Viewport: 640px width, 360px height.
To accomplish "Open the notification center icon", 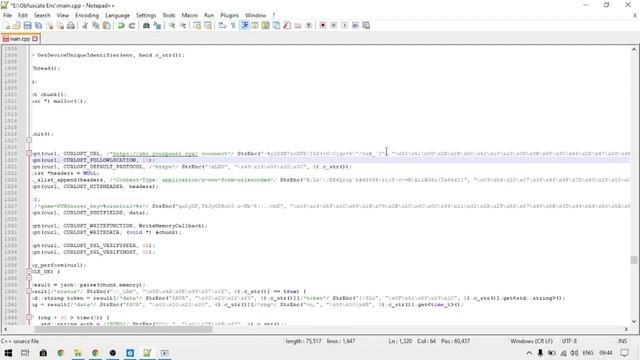I will (x=624, y=353).
